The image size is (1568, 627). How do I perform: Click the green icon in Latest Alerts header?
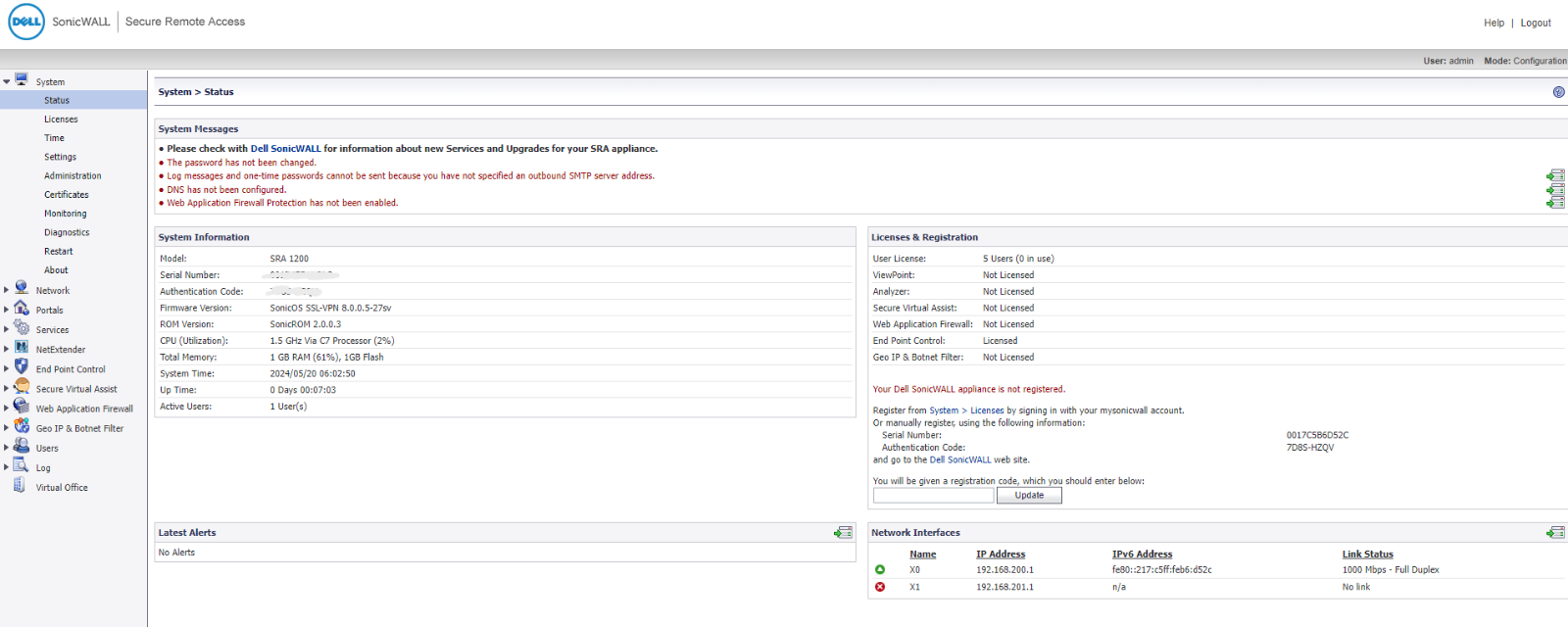tap(843, 533)
